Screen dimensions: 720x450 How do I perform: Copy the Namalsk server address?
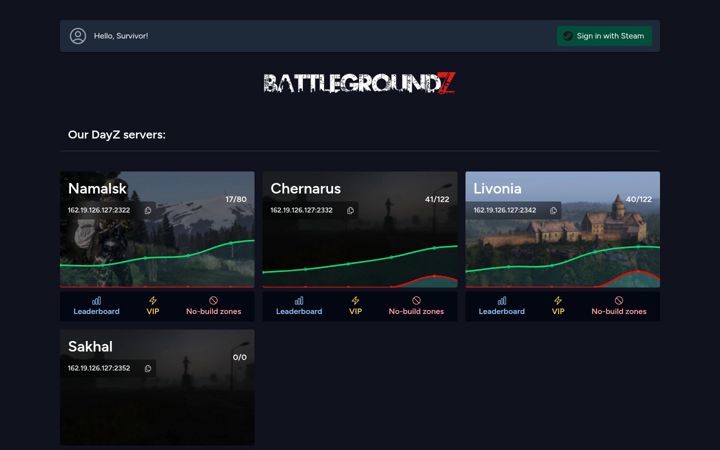[148, 210]
